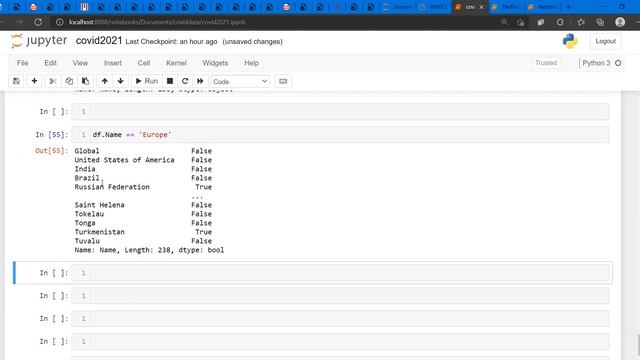The width and height of the screenshot is (640, 360).
Task: Click 'United States of America' output row
Action: (x=124, y=160)
